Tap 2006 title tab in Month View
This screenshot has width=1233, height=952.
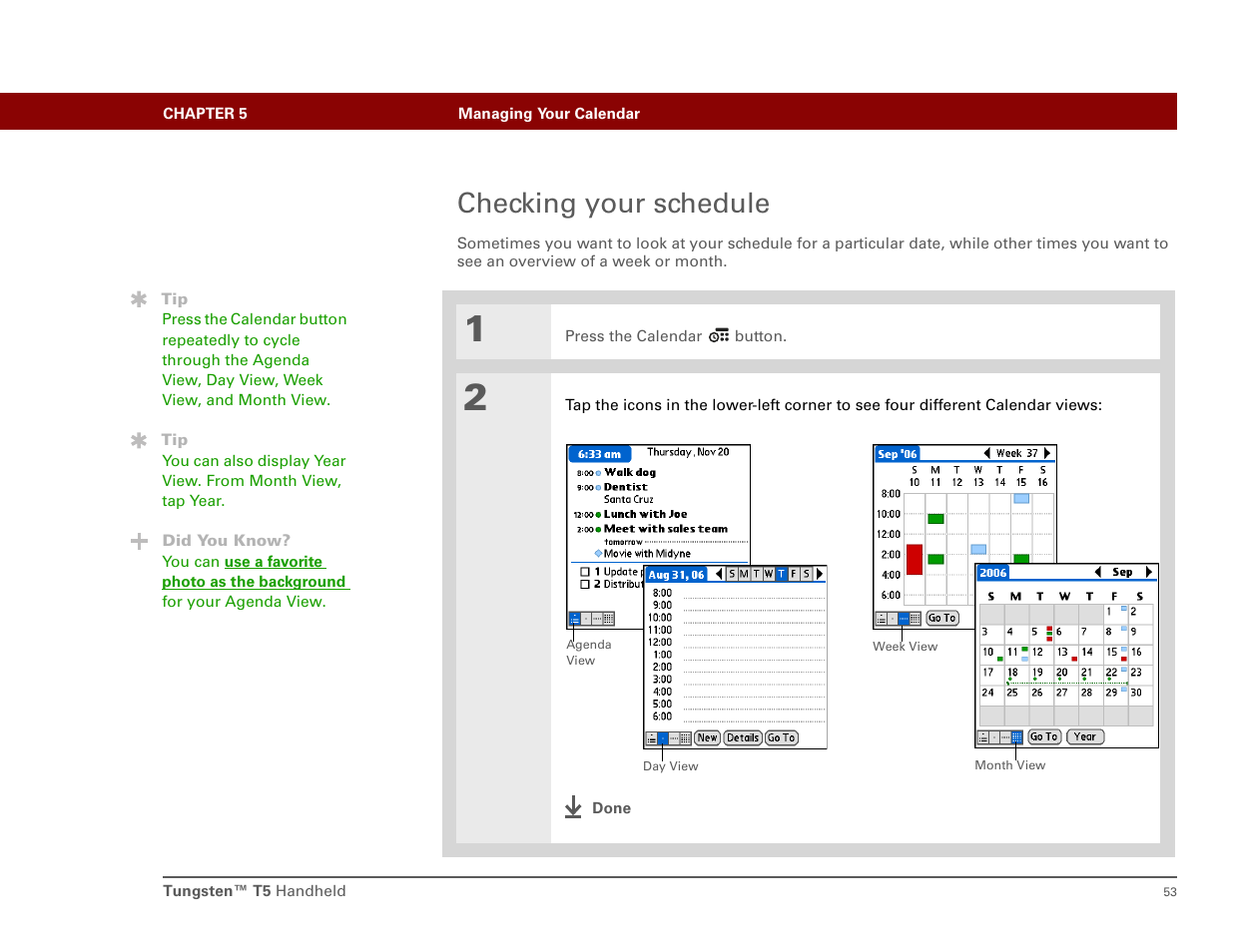tap(993, 573)
